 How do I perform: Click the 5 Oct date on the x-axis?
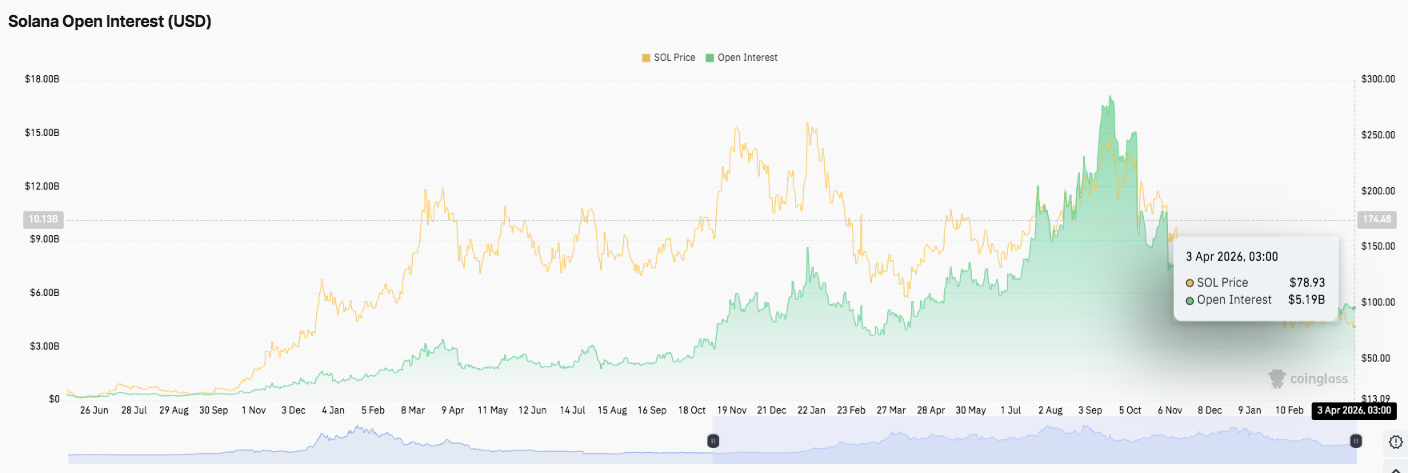(1129, 410)
